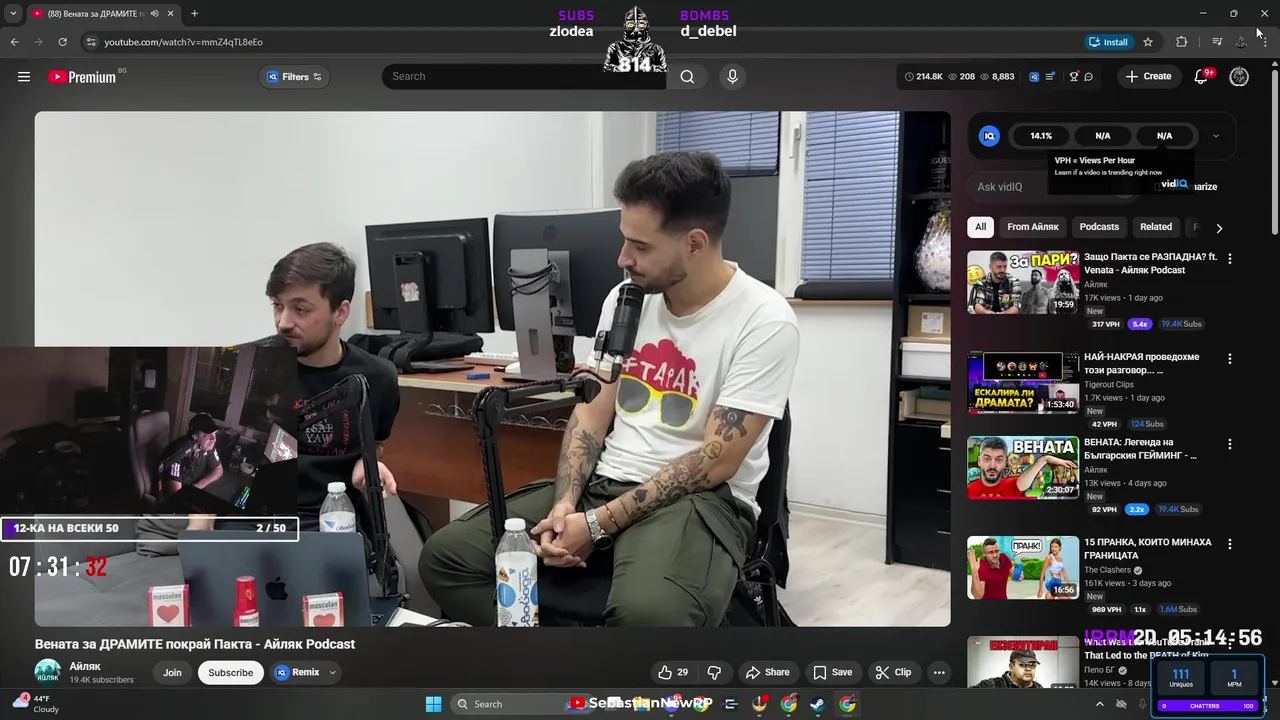The height and width of the screenshot is (720, 1280).
Task: Select the Podcasts chip
Action: 1099,227
